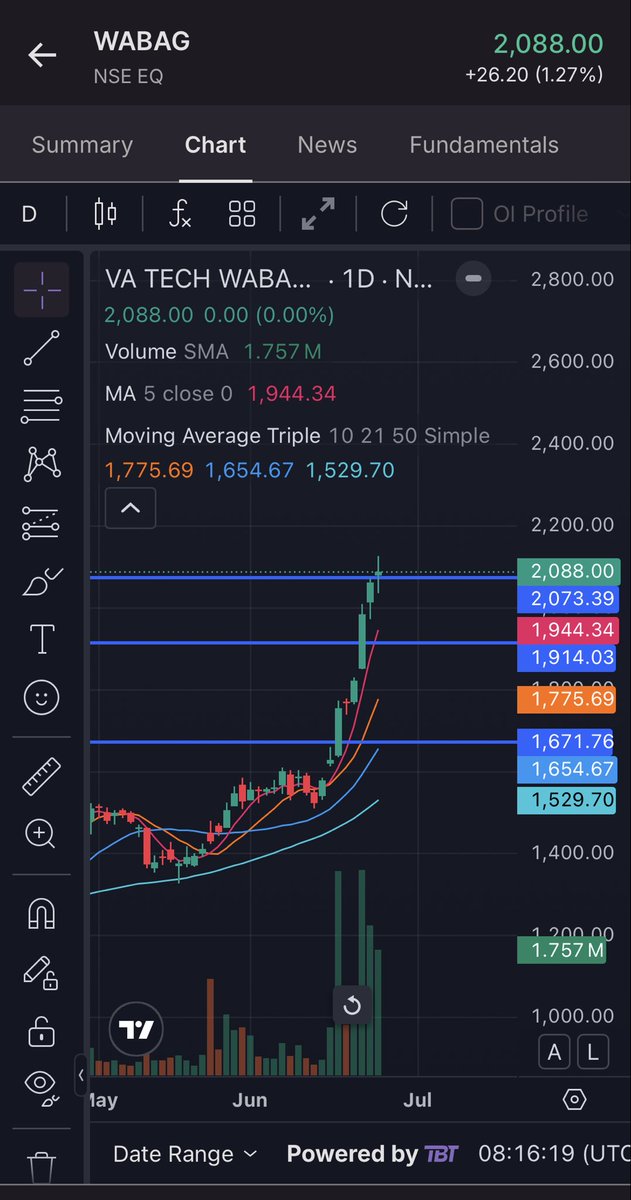Click the 1,654.67 blue MA label
The image size is (631, 1200).
point(567,769)
